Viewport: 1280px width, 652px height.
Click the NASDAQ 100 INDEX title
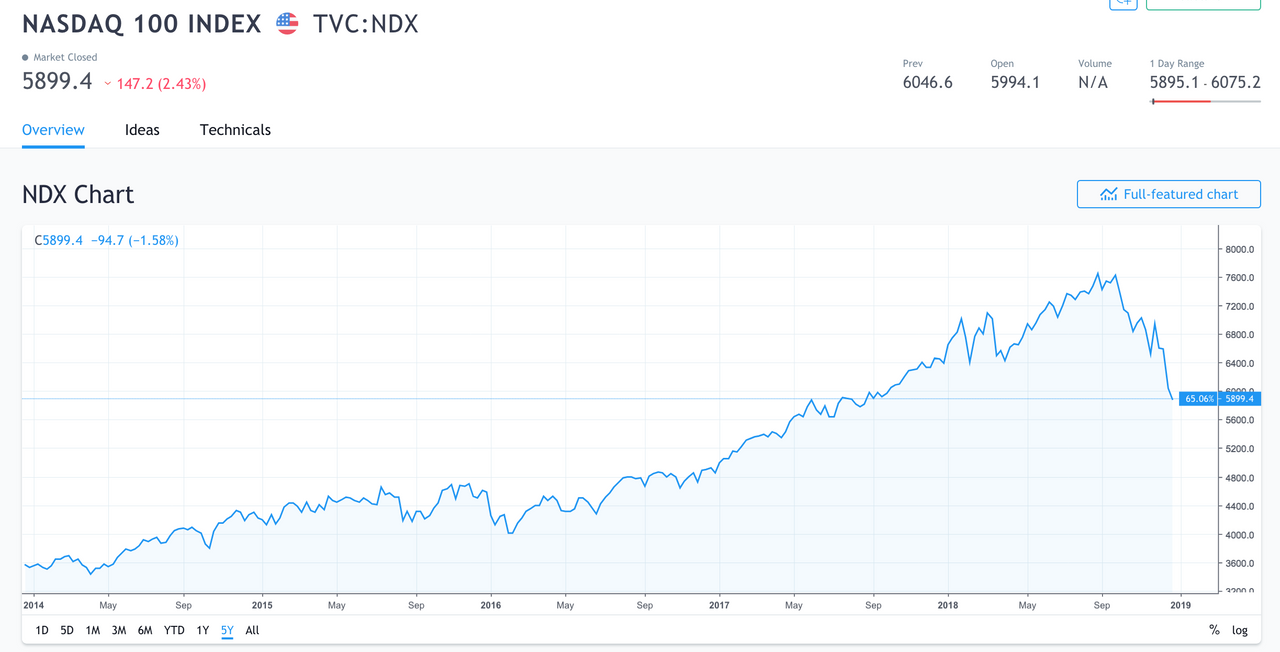142,24
